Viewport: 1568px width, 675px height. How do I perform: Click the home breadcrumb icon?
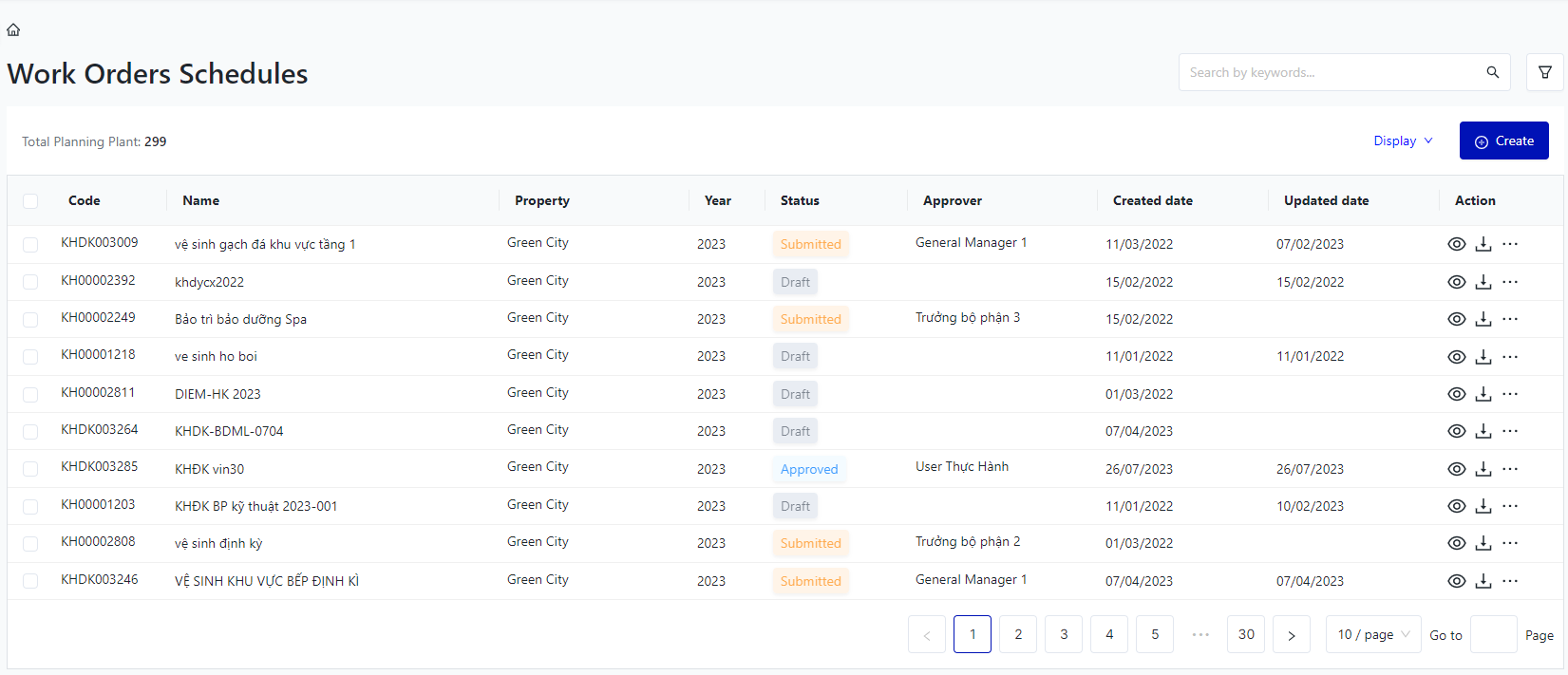tap(13, 29)
